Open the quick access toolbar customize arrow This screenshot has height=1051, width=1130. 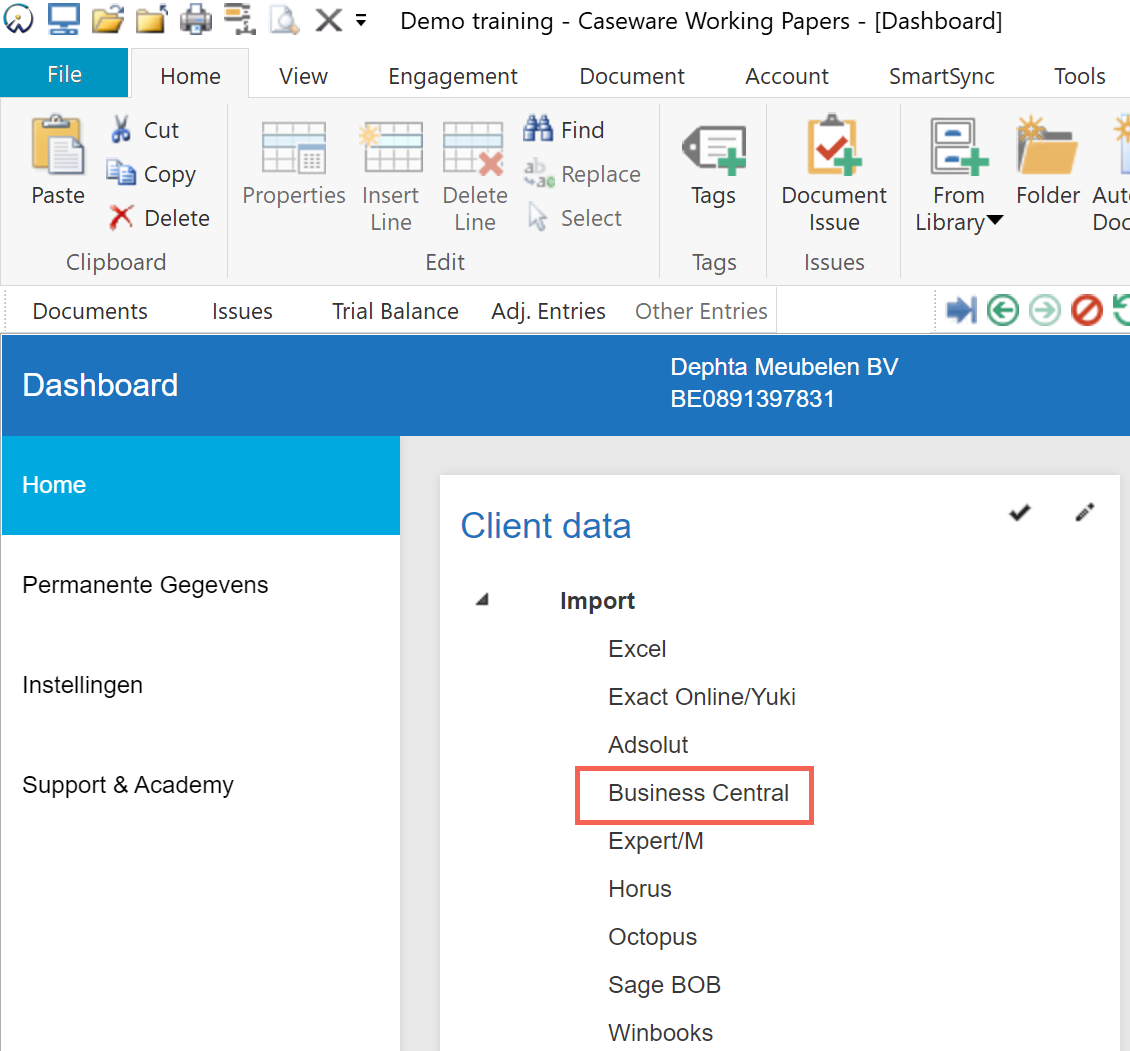point(361,20)
